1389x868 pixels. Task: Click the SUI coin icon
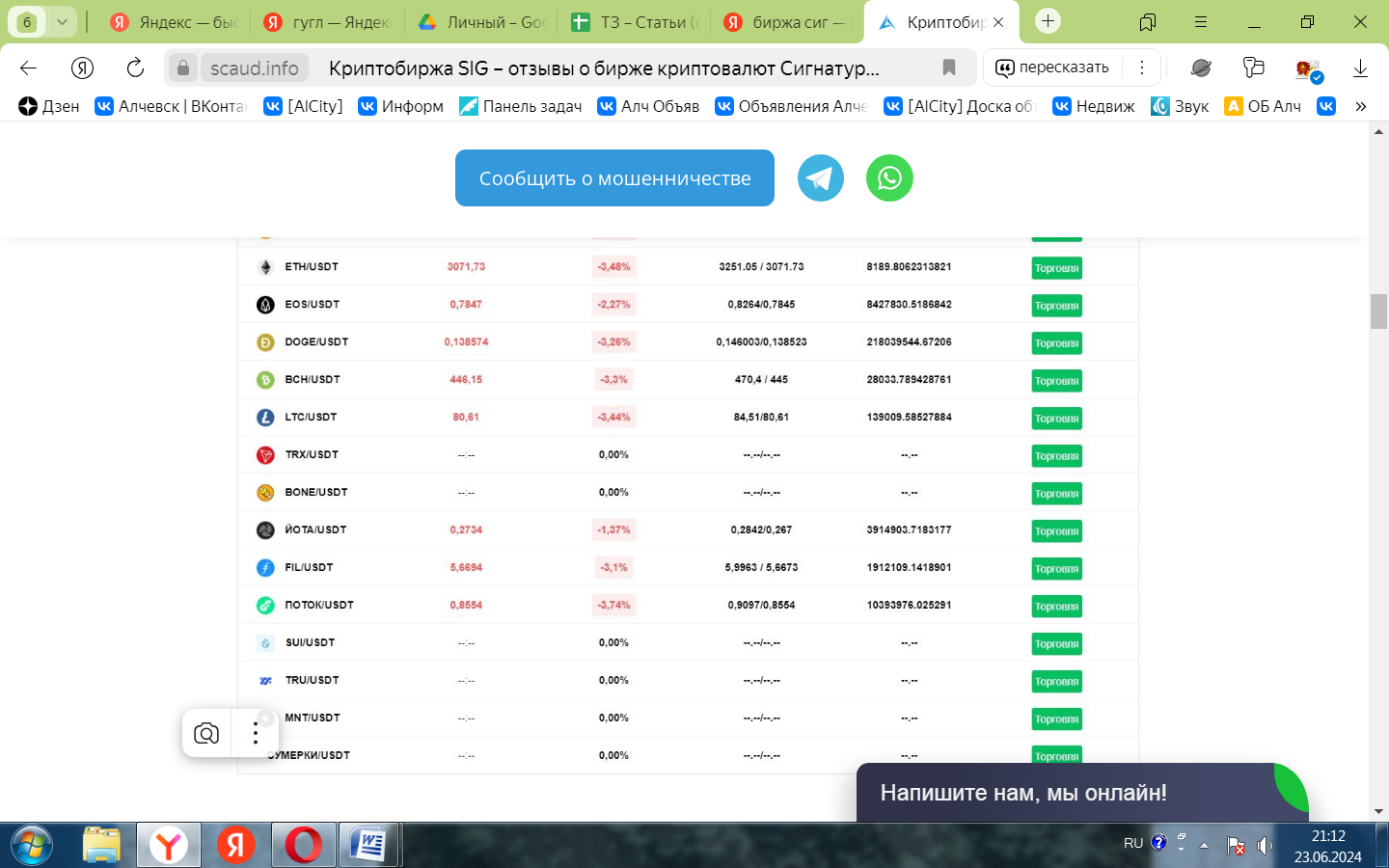point(265,643)
